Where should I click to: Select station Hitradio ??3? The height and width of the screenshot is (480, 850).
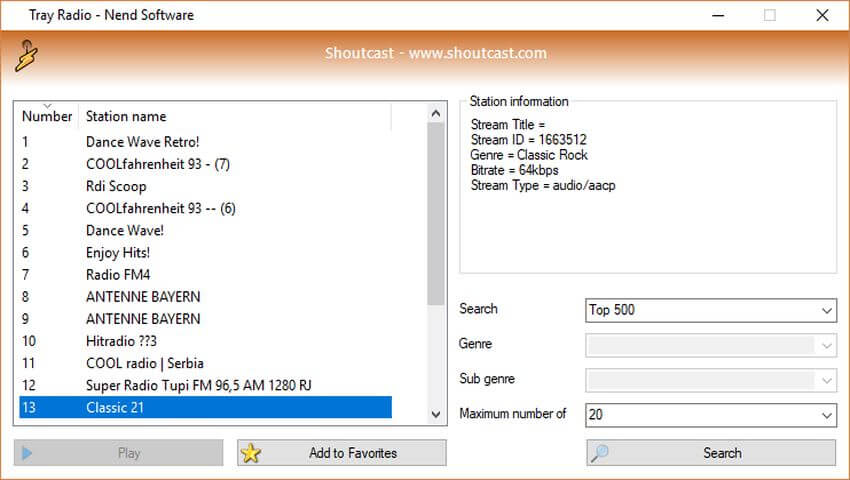tap(205, 341)
